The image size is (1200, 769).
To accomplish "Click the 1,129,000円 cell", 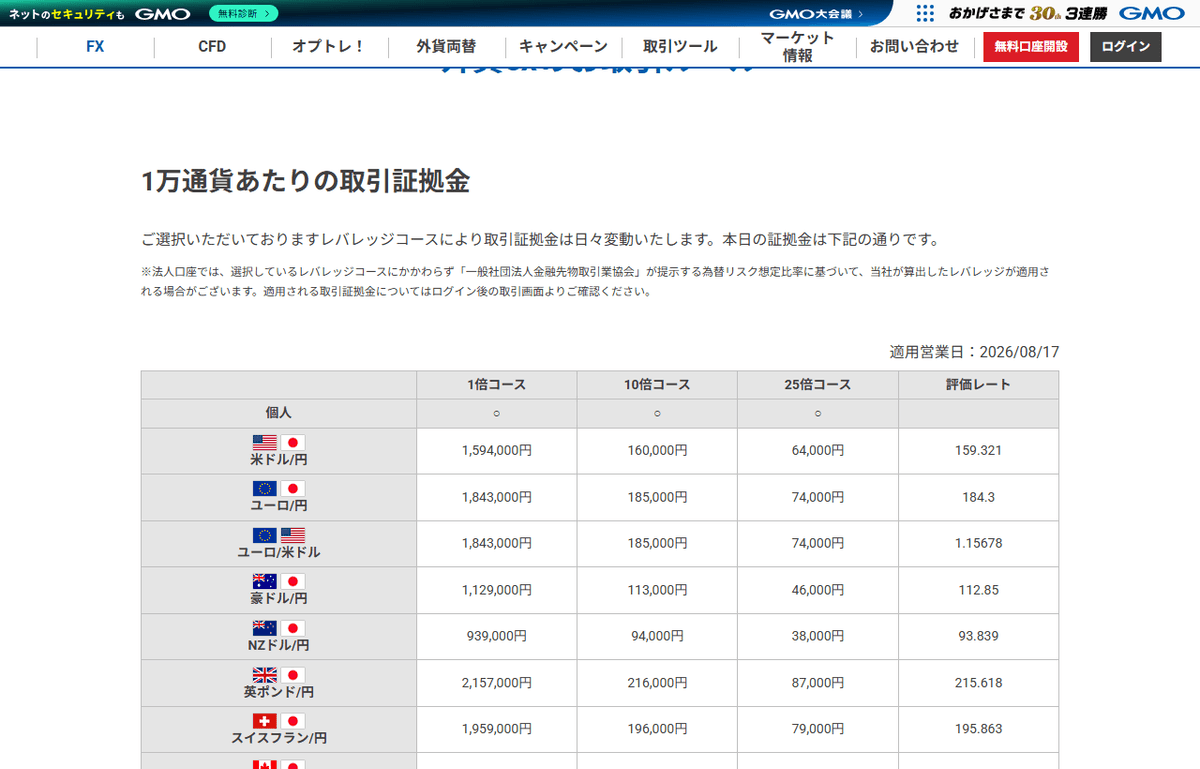I will [x=496, y=590].
